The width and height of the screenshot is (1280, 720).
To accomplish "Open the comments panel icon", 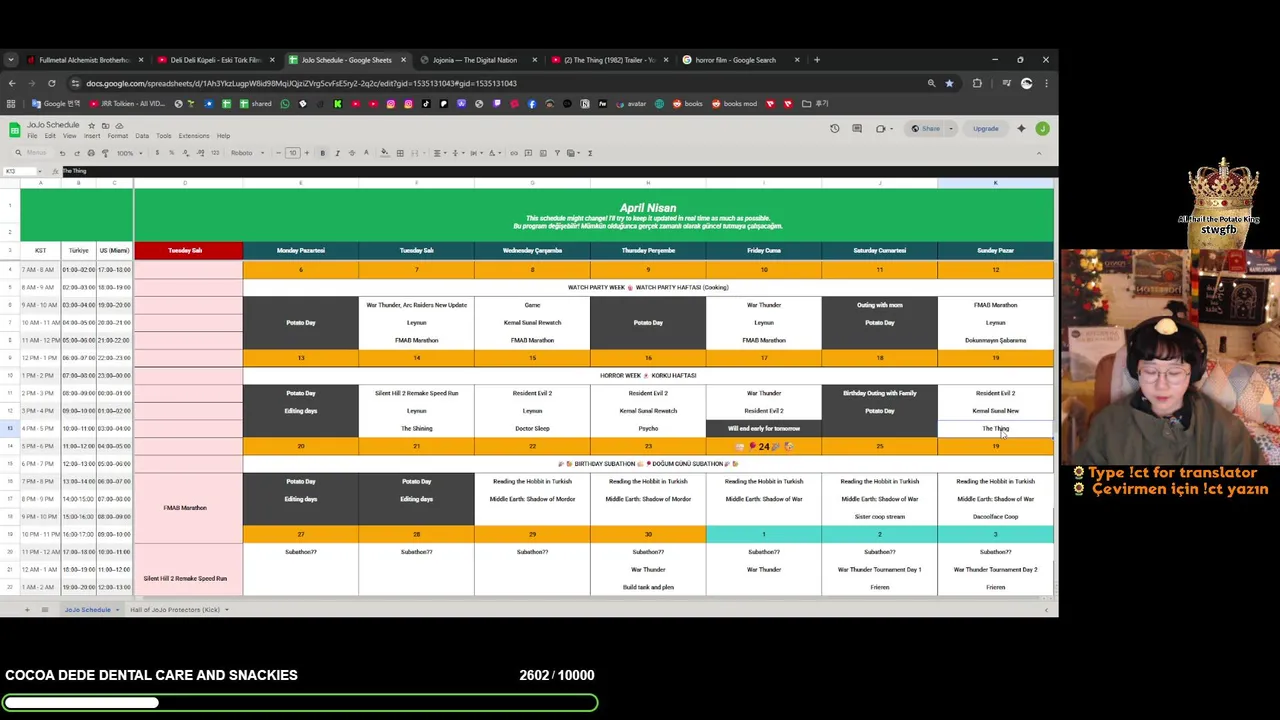I will point(857,128).
